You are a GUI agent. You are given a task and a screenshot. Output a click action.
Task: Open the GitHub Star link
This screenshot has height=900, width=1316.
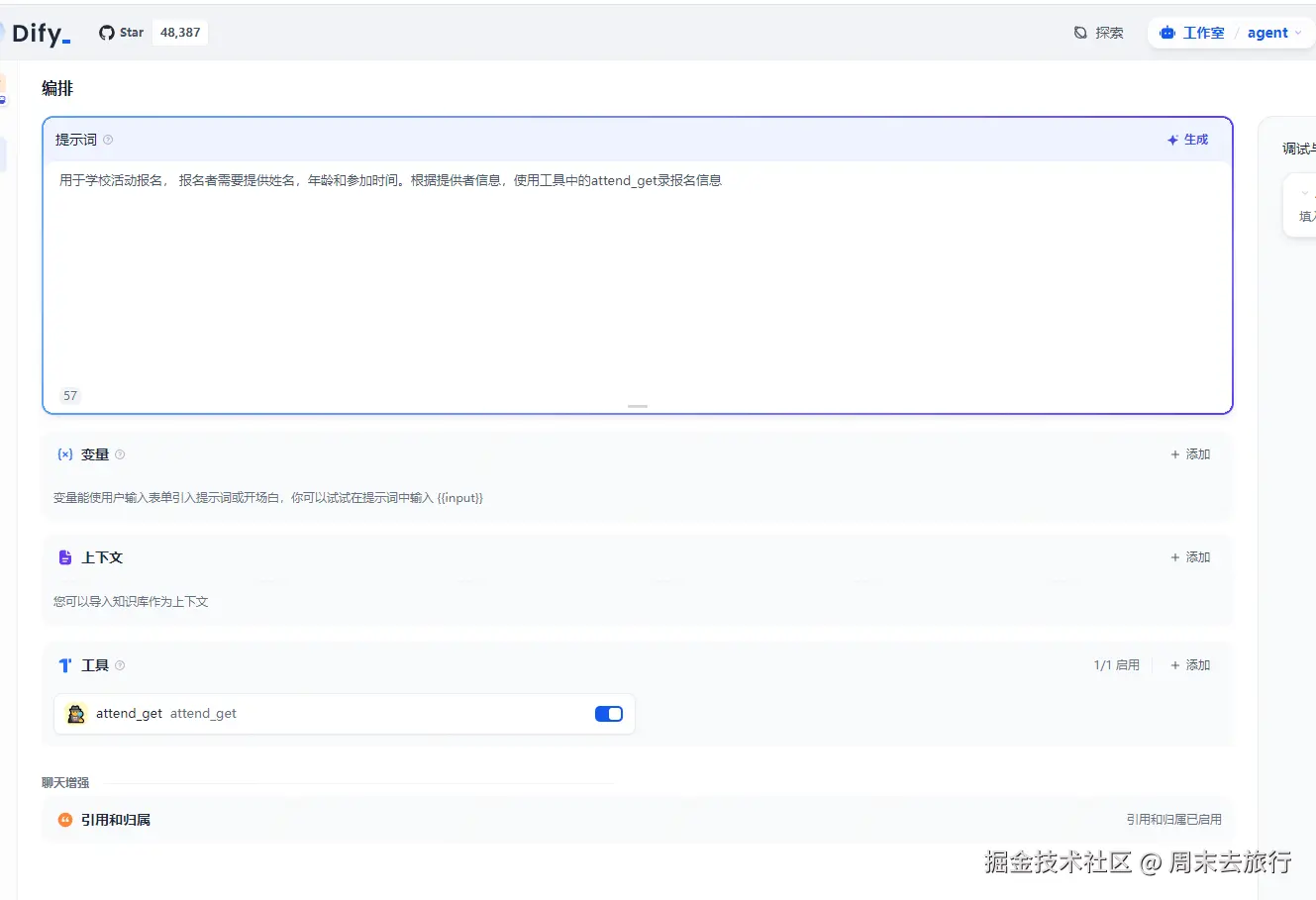[121, 33]
